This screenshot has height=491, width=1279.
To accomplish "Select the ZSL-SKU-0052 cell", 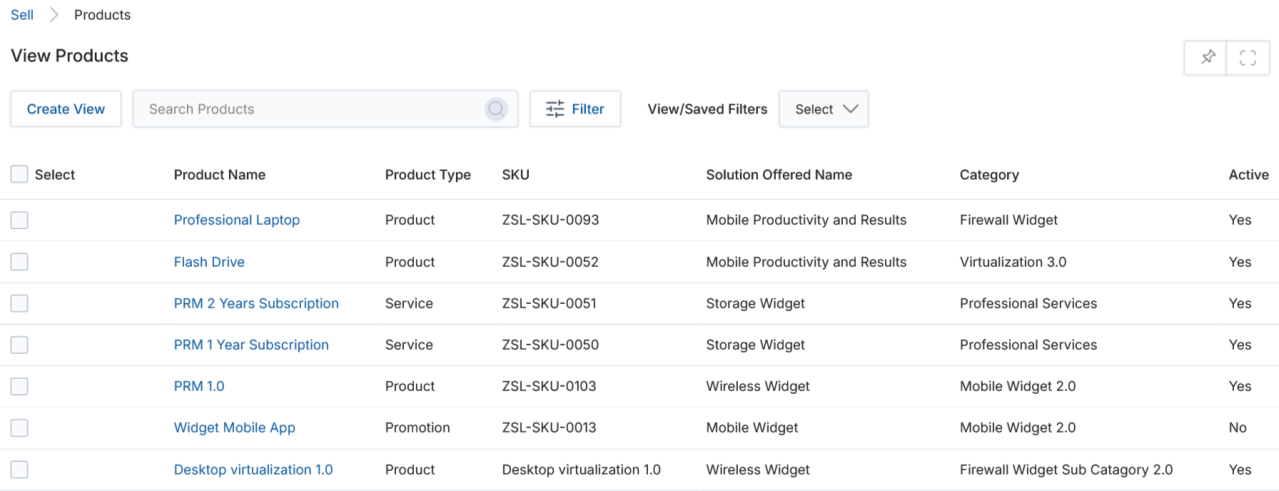I will 550,262.
